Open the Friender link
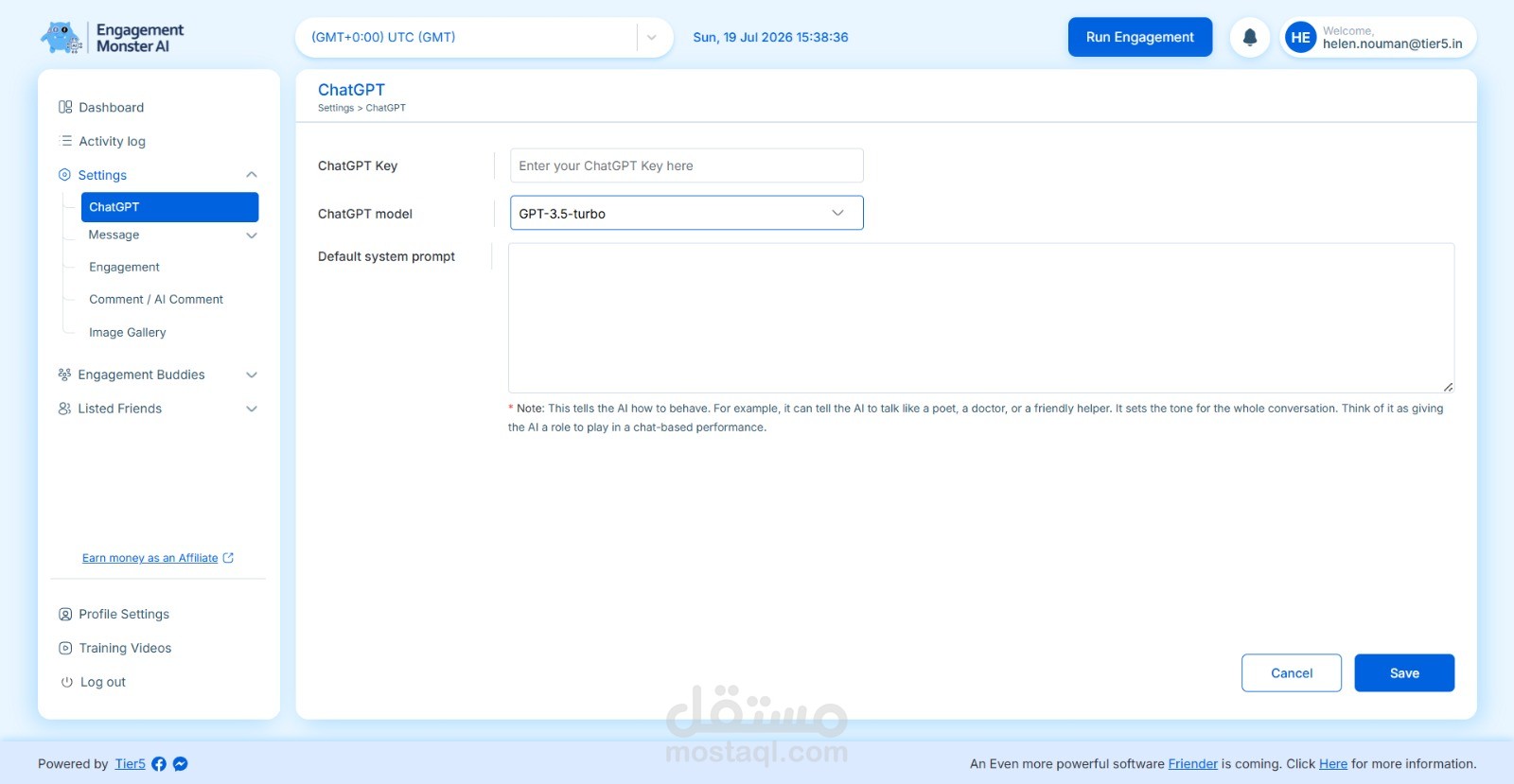 pyautogui.click(x=1193, y=764)
